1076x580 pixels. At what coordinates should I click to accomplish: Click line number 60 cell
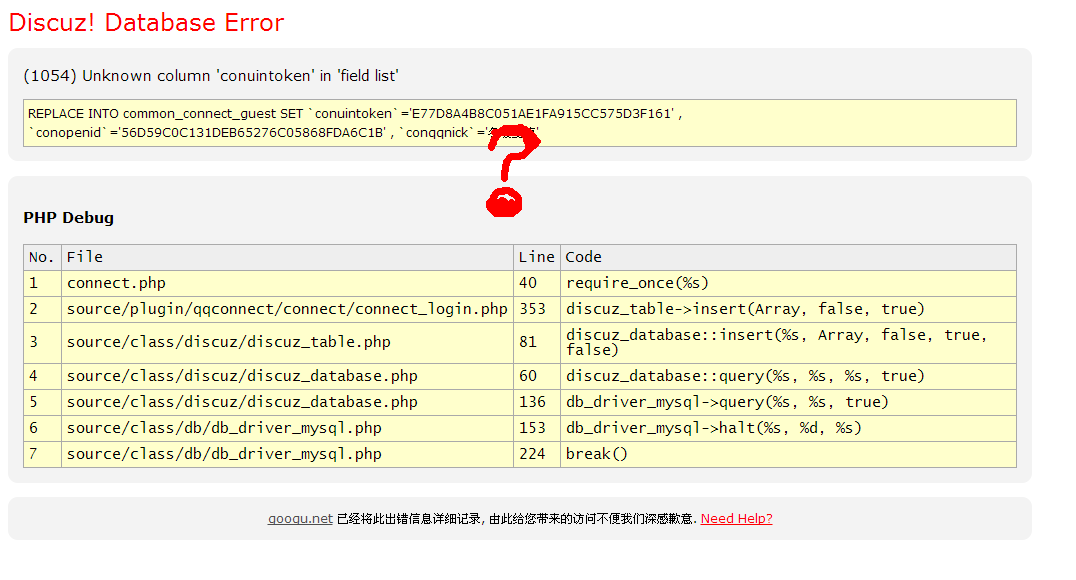[537, 376]
